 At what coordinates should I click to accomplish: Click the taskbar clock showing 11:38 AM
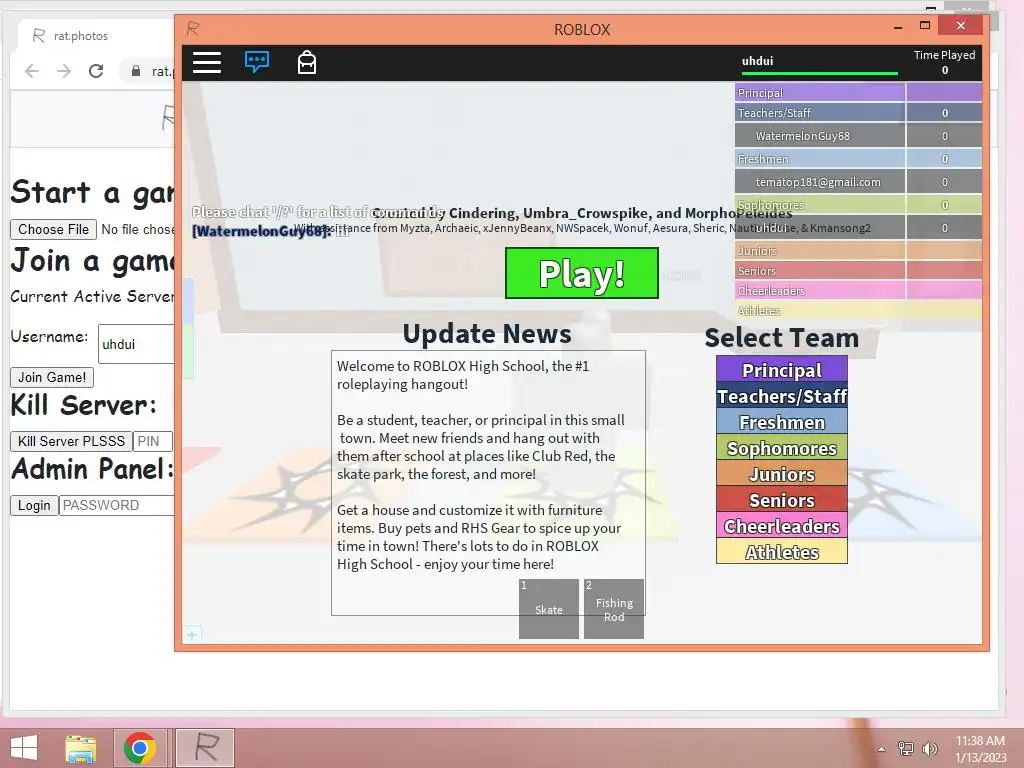[980, 748]
